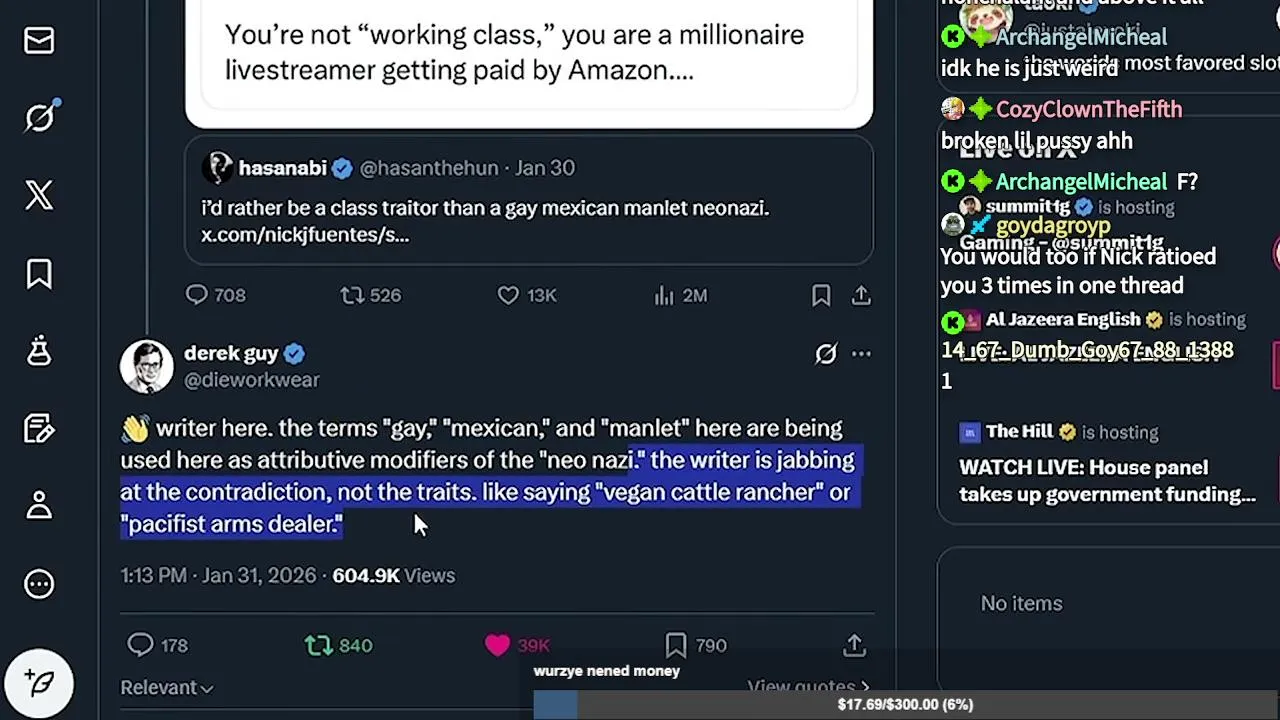Open derek guy's profile name link

click(x=231, y=353)
